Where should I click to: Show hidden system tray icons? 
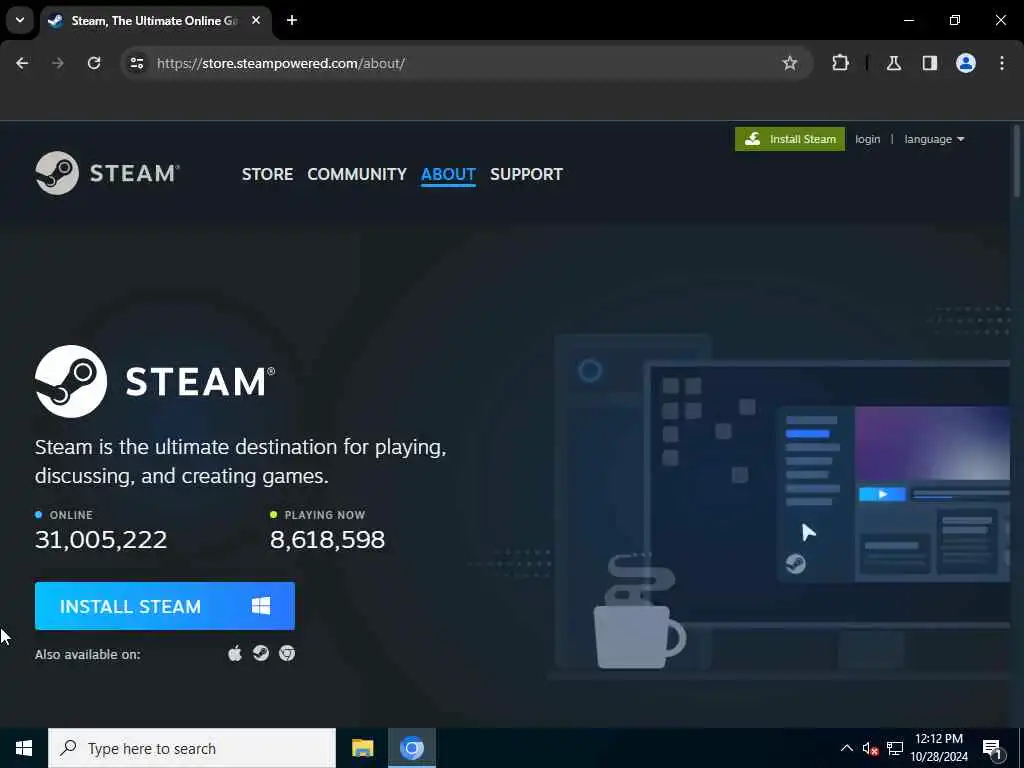pyautogui.click(x=846, y=748)
